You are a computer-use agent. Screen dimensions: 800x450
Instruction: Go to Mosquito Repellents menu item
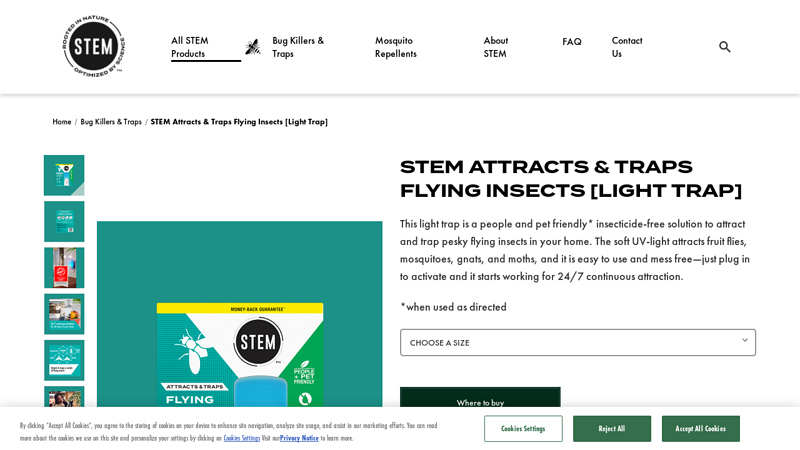(396, 47)
